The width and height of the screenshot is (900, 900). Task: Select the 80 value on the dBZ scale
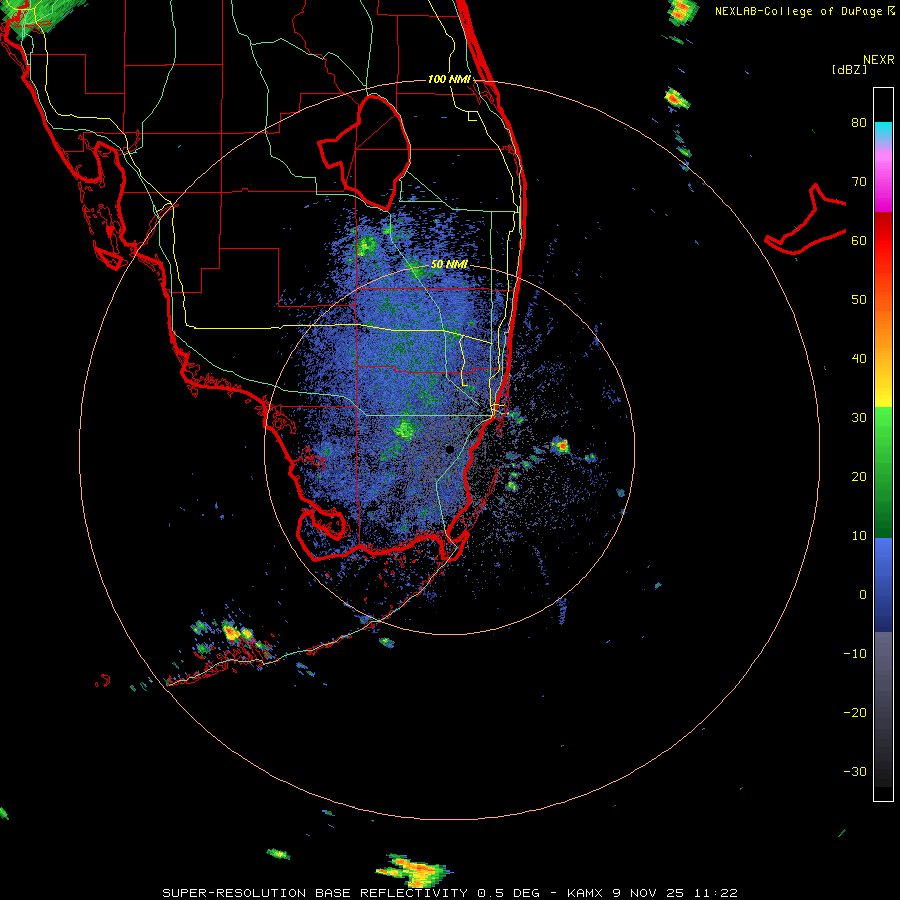[x=859, y=123]
